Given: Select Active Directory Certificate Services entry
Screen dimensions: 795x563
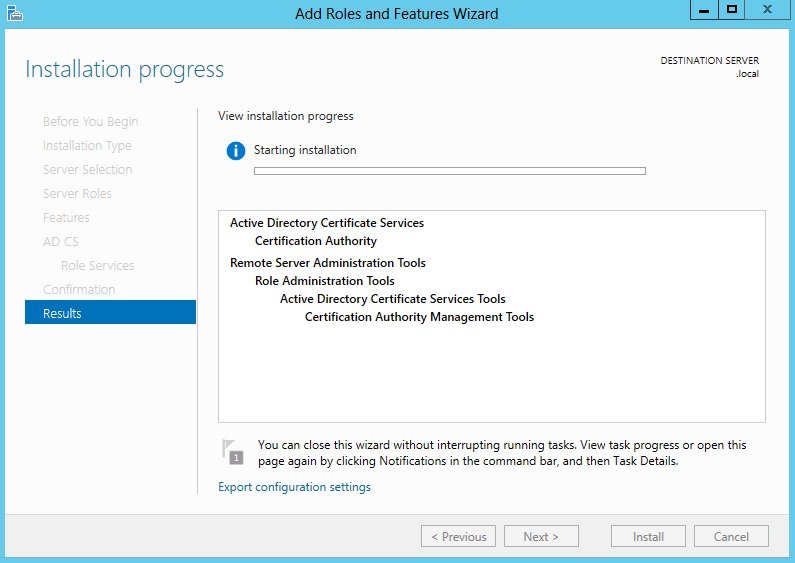Looking at the screenshot, I should point(327,223).
